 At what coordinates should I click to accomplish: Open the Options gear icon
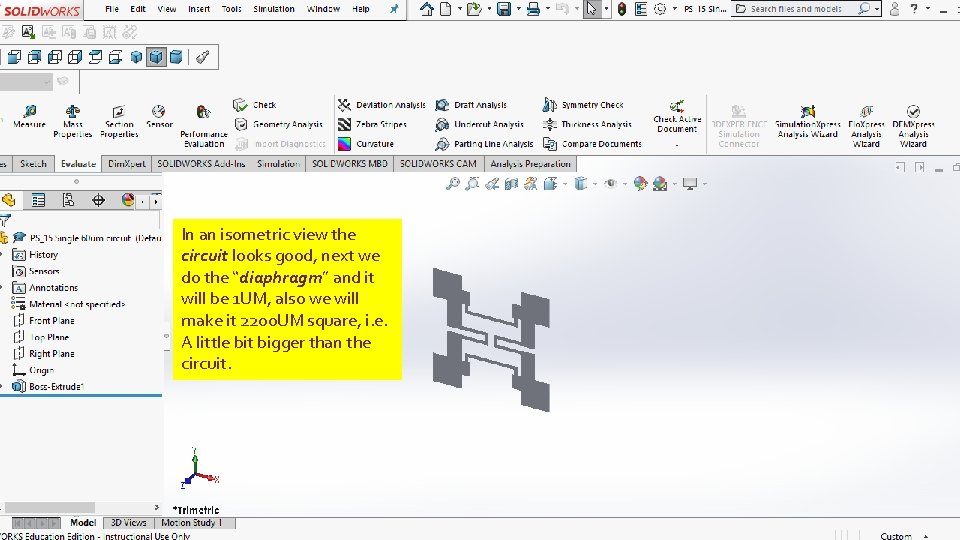tap(659, 9)
